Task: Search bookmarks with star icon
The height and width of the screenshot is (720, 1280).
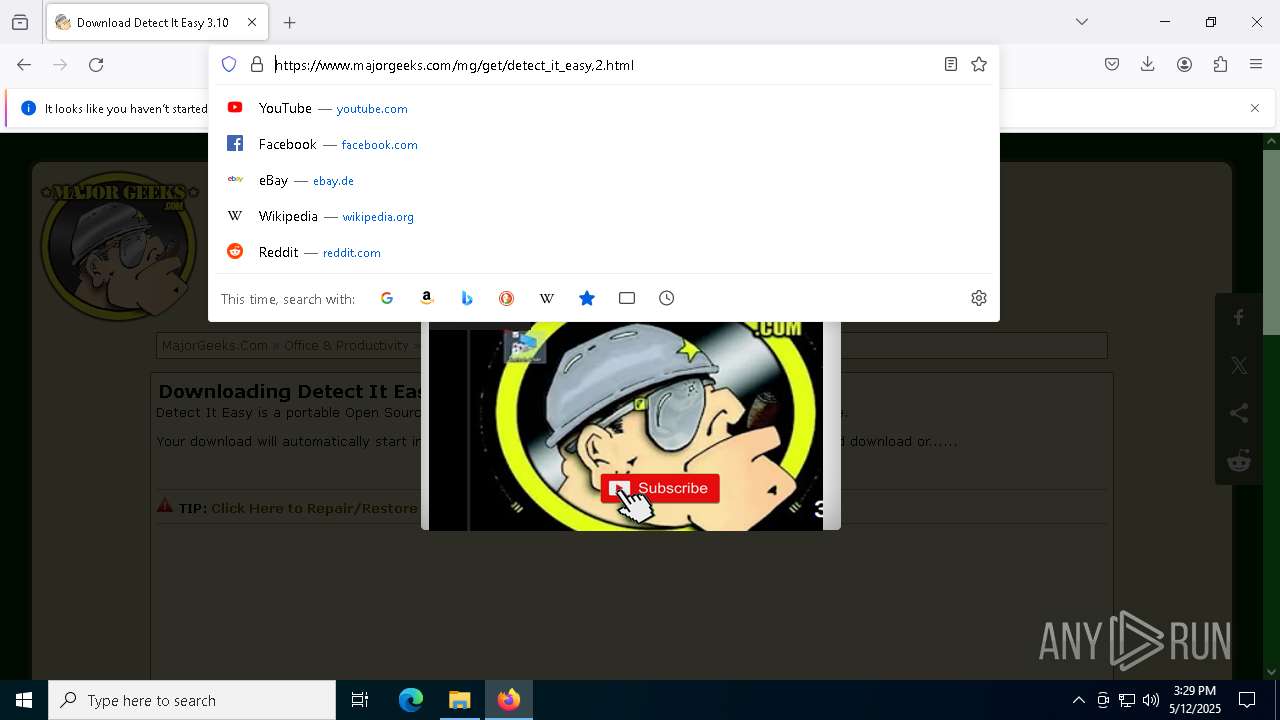Action: [587, 298]
